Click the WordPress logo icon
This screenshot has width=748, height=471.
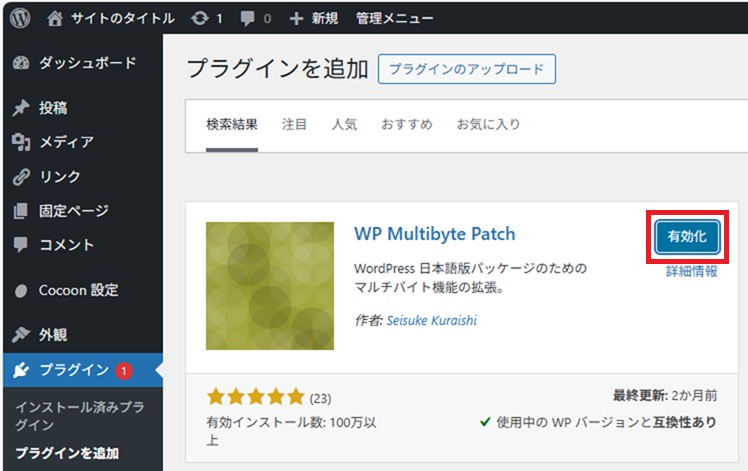click(20, 18)
